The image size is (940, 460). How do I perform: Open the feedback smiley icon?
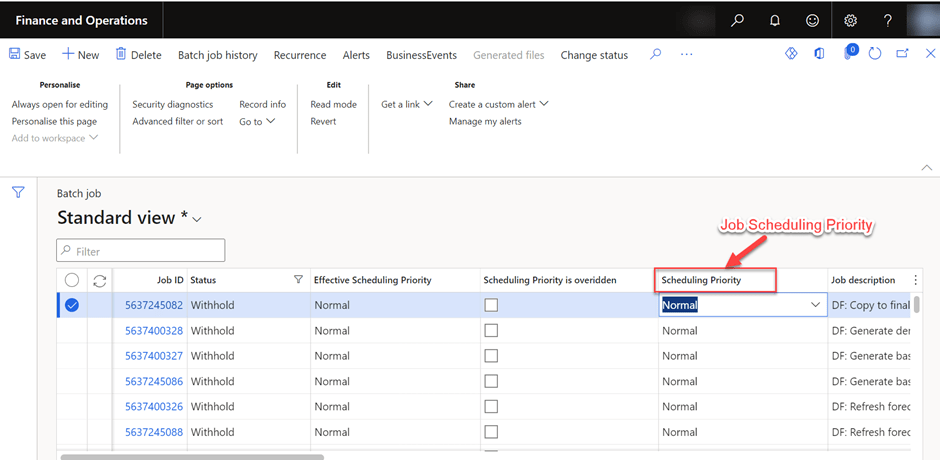813,20
